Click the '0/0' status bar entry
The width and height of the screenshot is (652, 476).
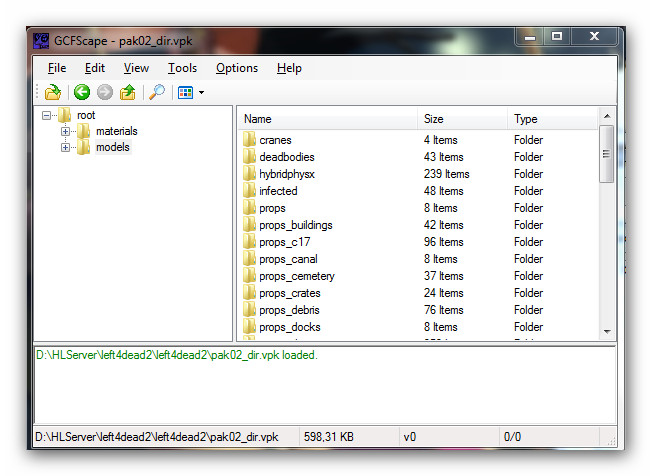512,437
